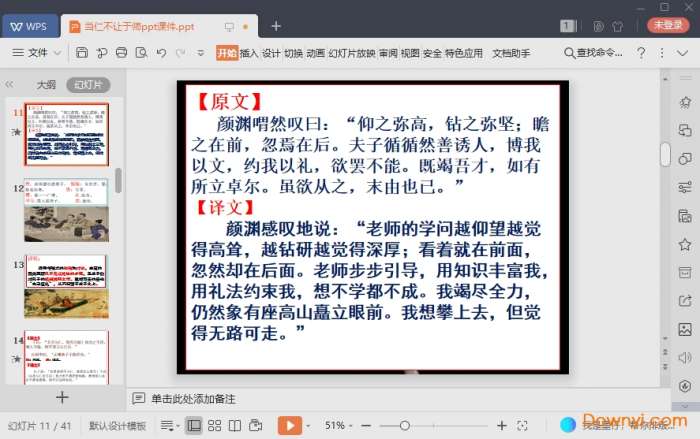Collapse the ribbon with chevron arrow

point(682,53)
